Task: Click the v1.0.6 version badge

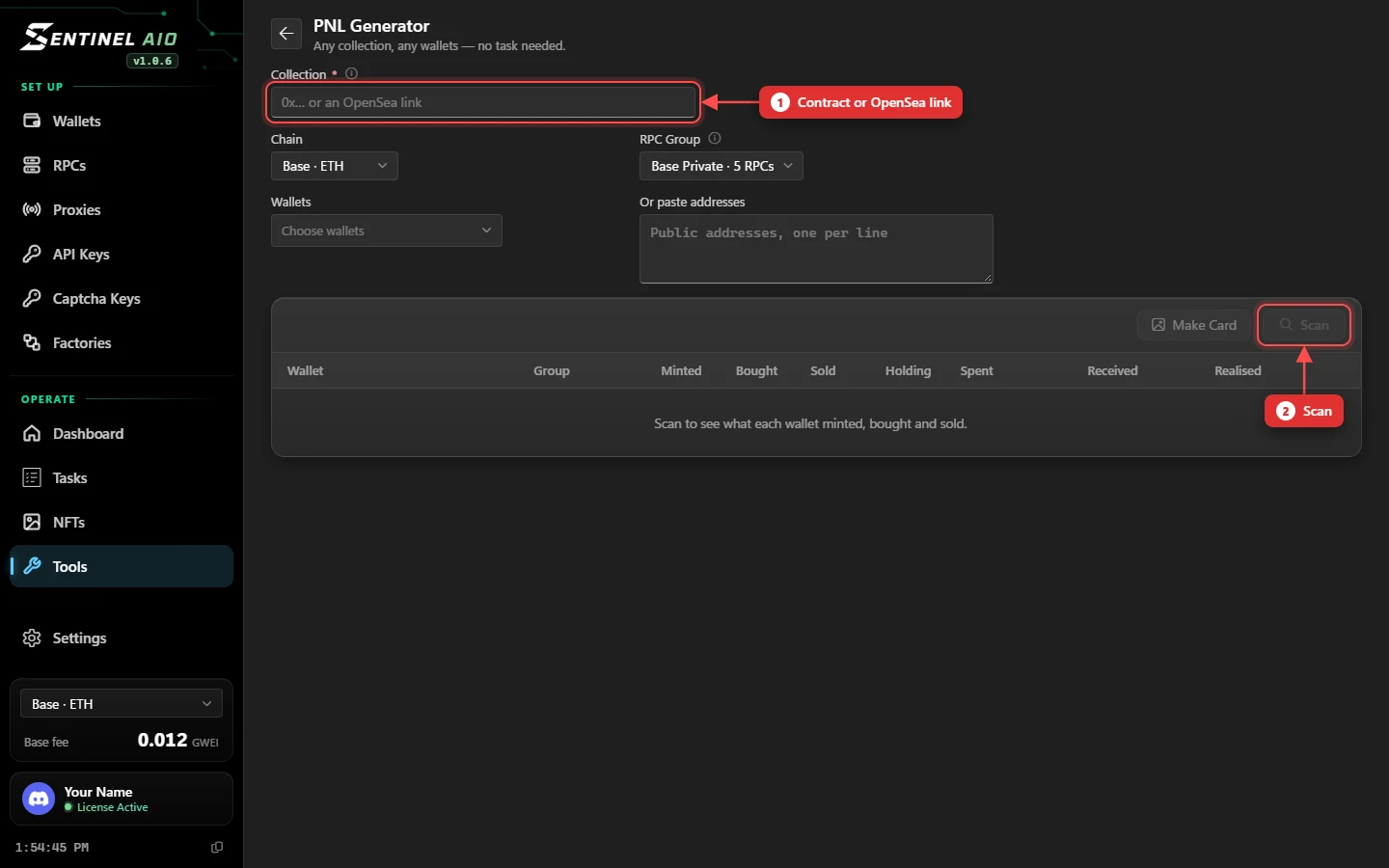Action: (152, 61)
